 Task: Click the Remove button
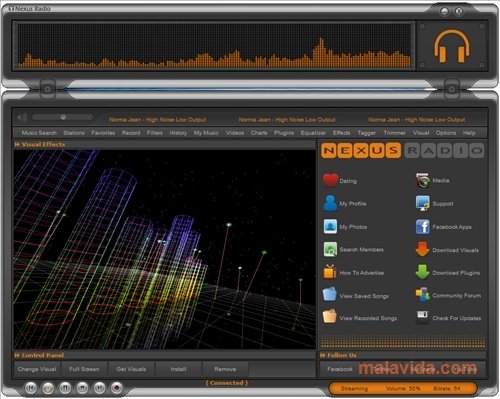225,369
